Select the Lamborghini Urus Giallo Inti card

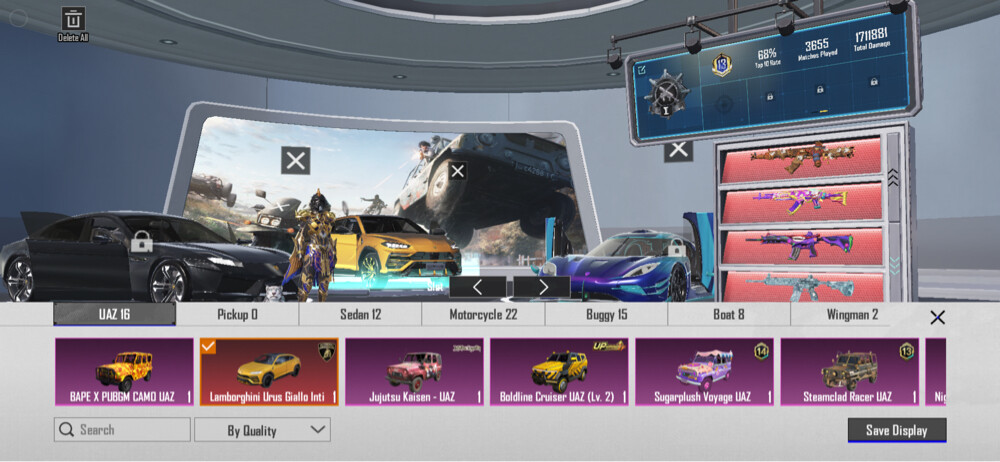[x=269, y=371]
